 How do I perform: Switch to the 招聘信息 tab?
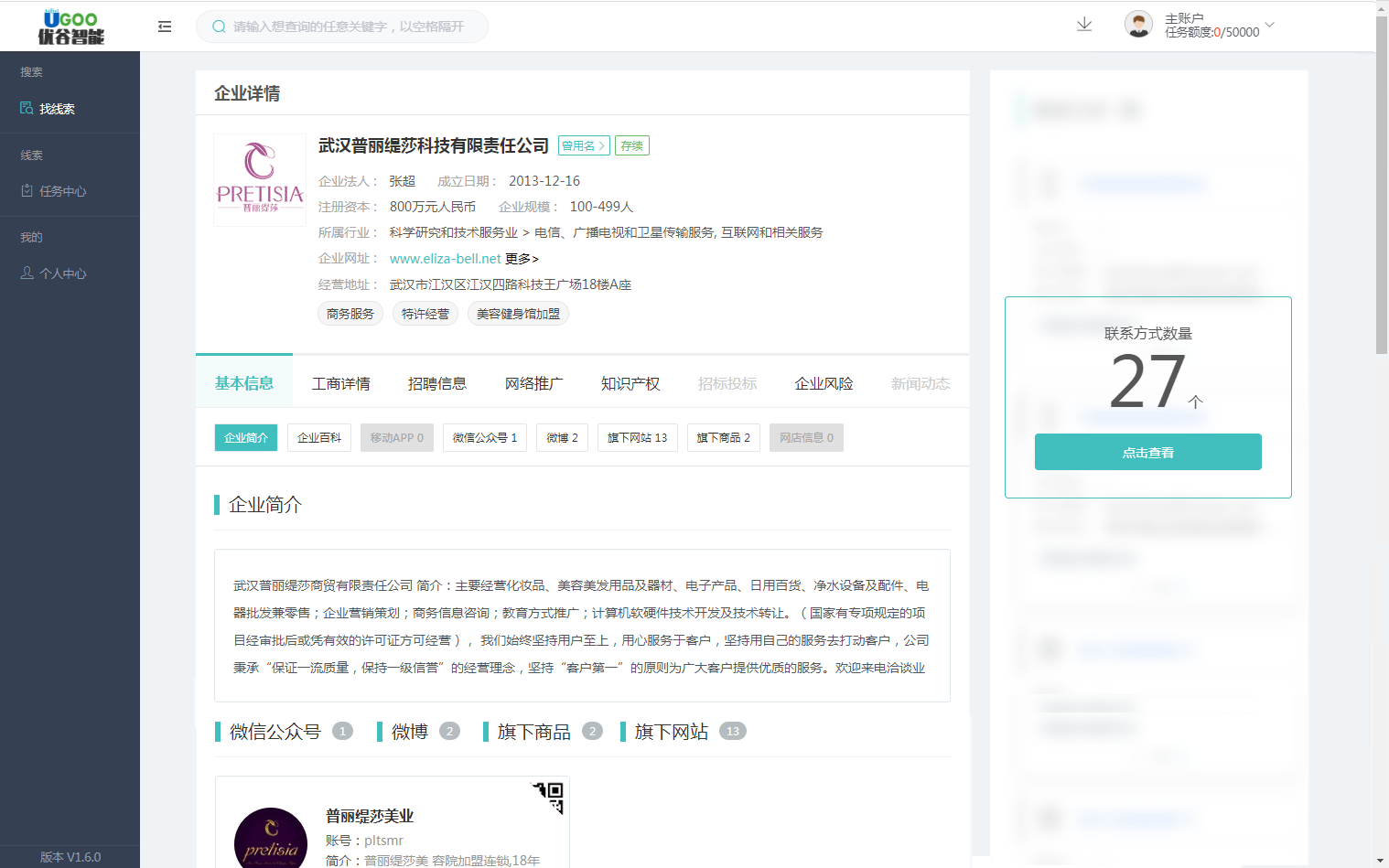click(437, 383)
